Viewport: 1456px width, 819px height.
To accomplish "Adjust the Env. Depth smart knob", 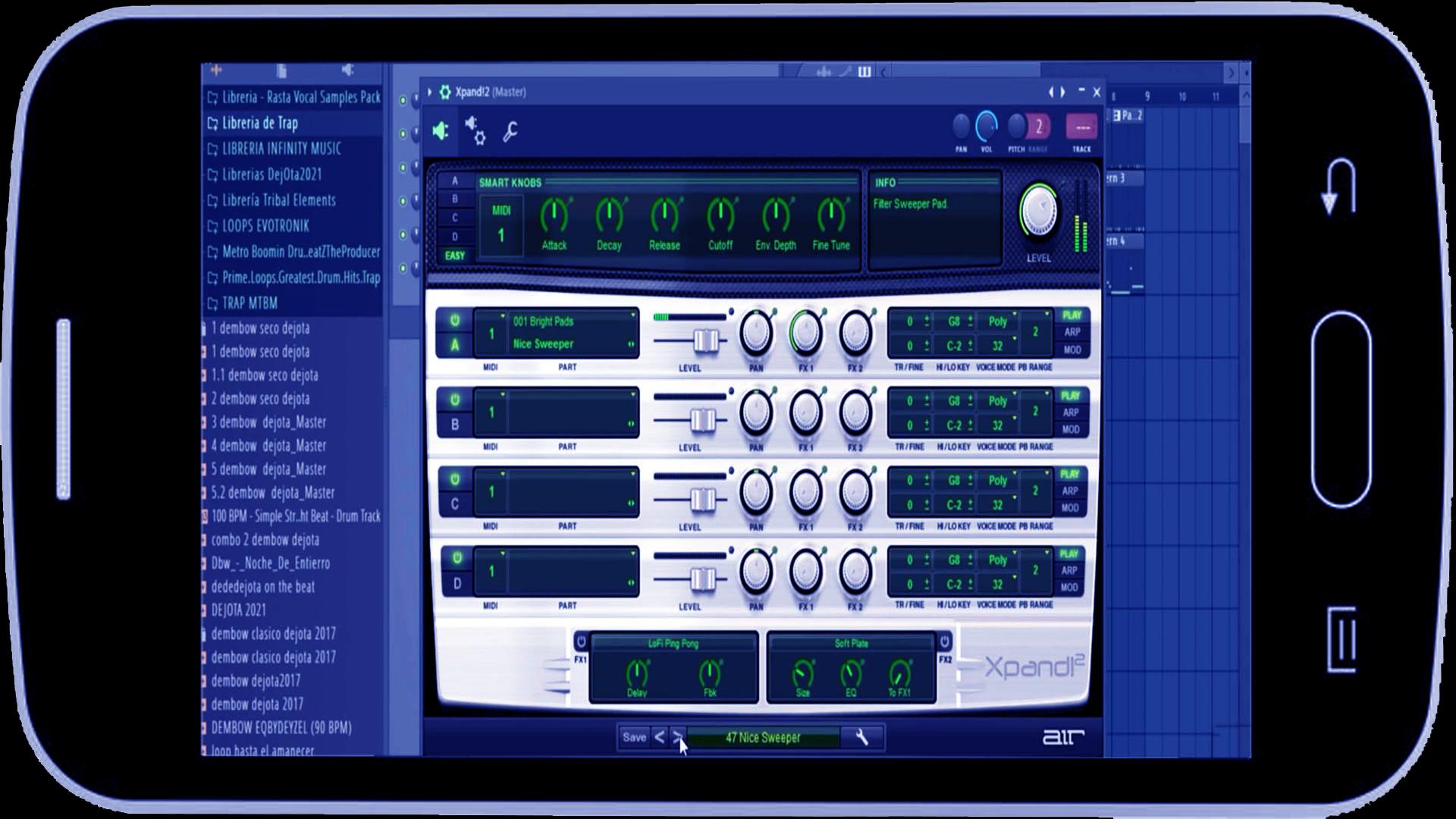I will coord(776,215).
